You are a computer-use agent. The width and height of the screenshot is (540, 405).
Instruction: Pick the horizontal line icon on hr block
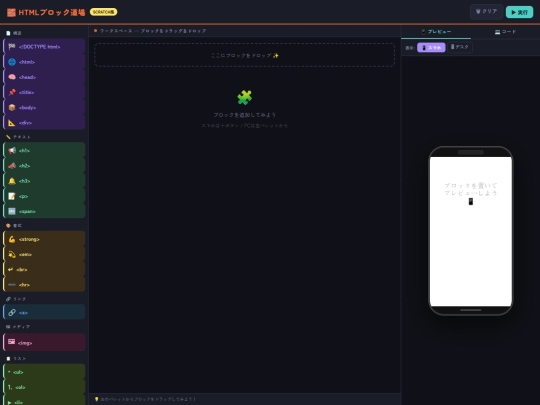click(x=12, y=284)
